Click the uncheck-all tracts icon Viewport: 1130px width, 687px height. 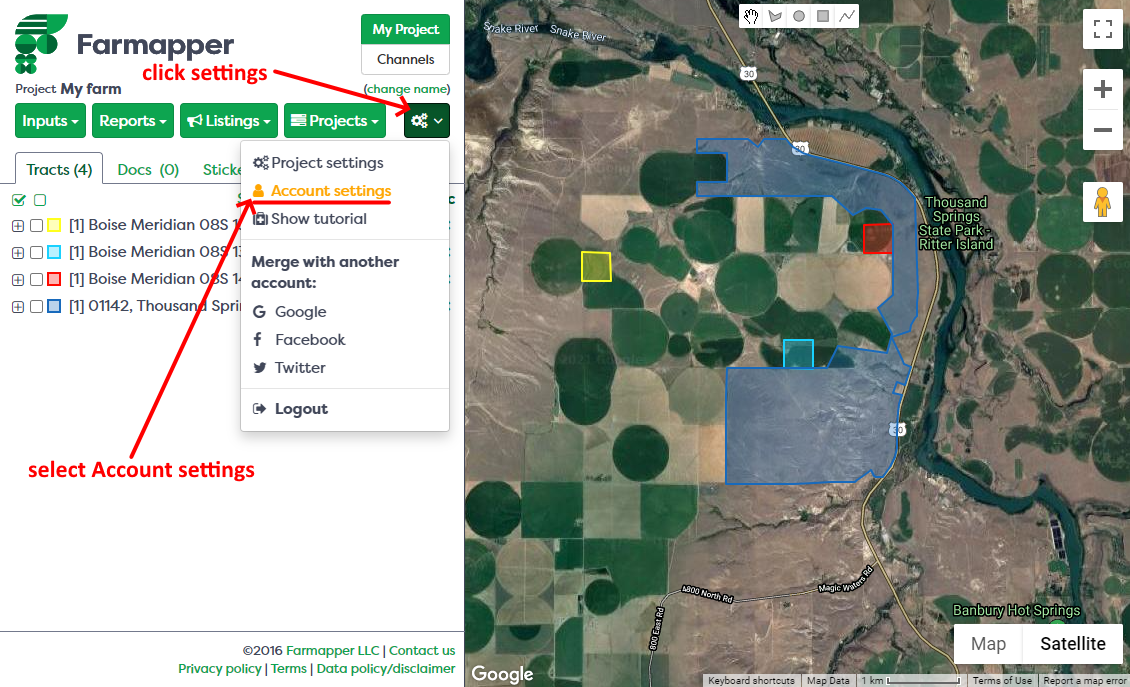click(x=40, y=200)
